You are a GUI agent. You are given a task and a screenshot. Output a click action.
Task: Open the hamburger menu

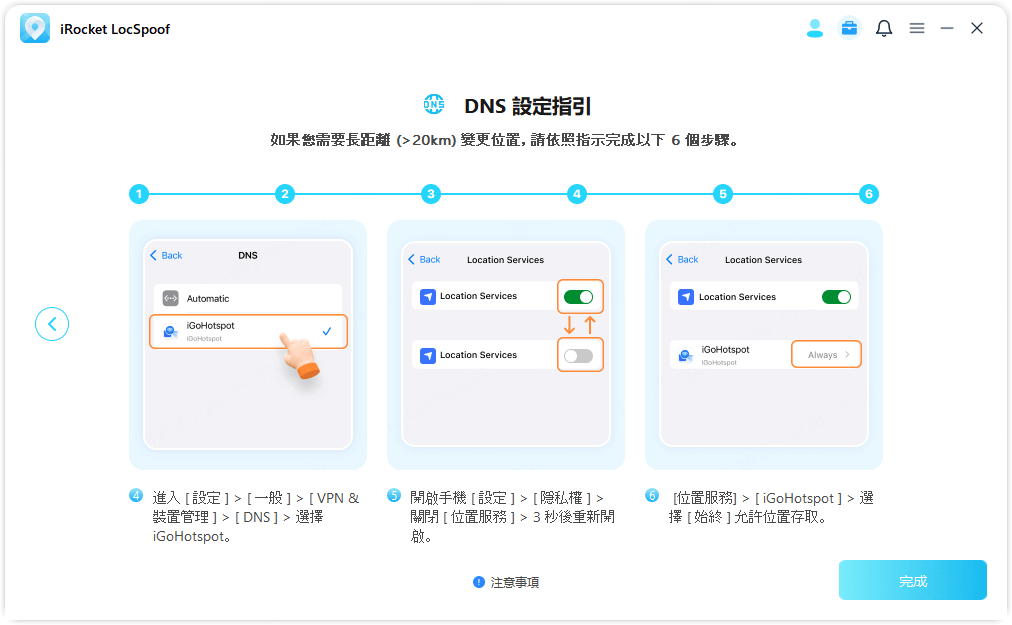[916, 28]
